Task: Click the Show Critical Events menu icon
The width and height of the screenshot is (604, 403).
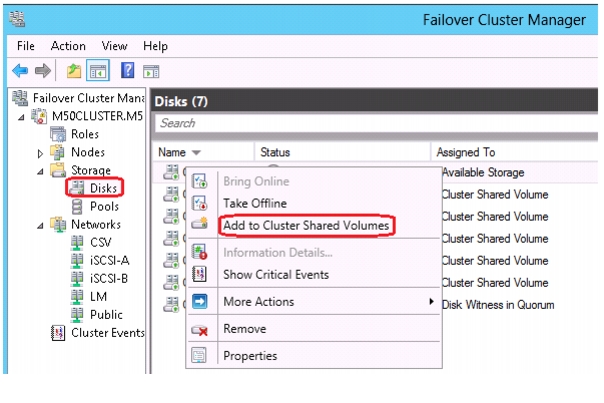Action: pos(200,274)
